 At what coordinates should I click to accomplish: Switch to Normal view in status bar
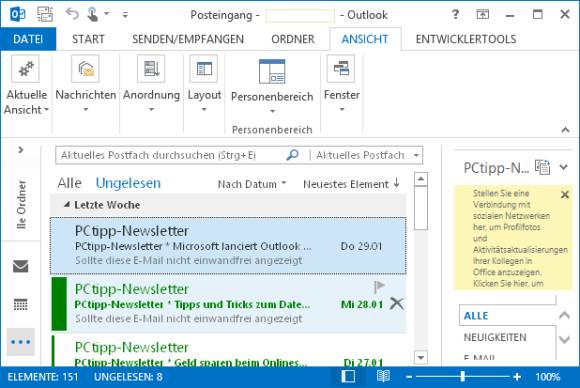(x=348, y=377)
